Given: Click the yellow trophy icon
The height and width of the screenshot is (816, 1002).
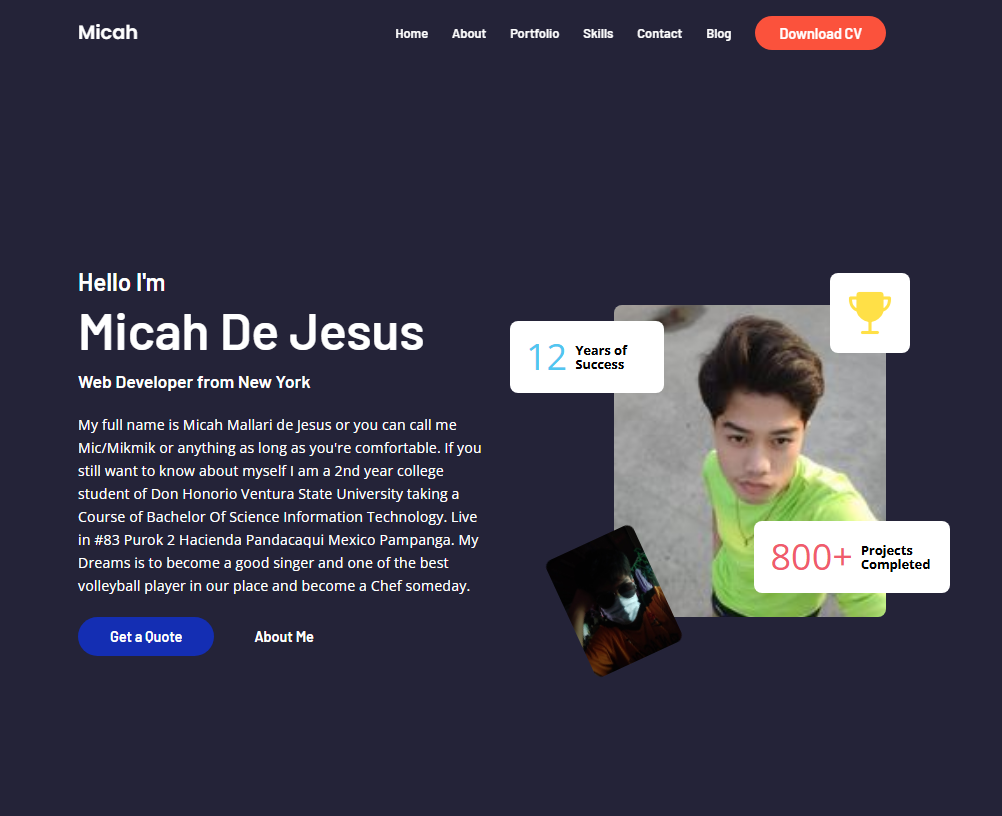Looking at the screenshot, I should point(870,312).
